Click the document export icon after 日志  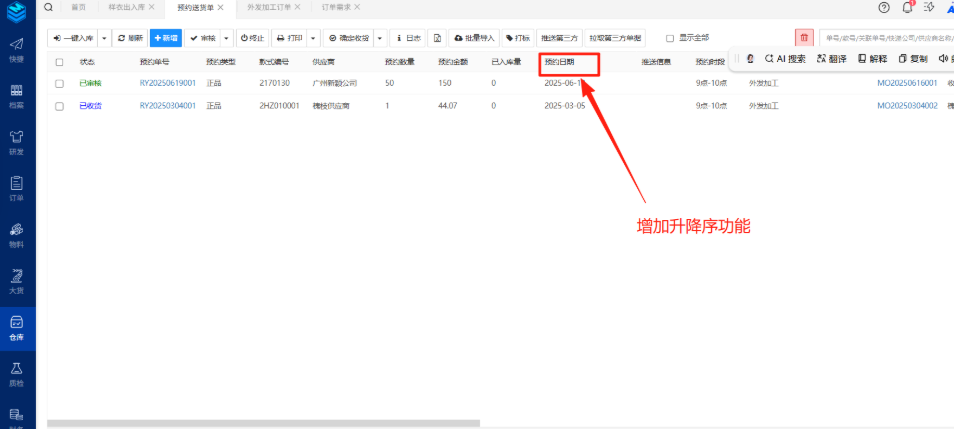point(437,38)
